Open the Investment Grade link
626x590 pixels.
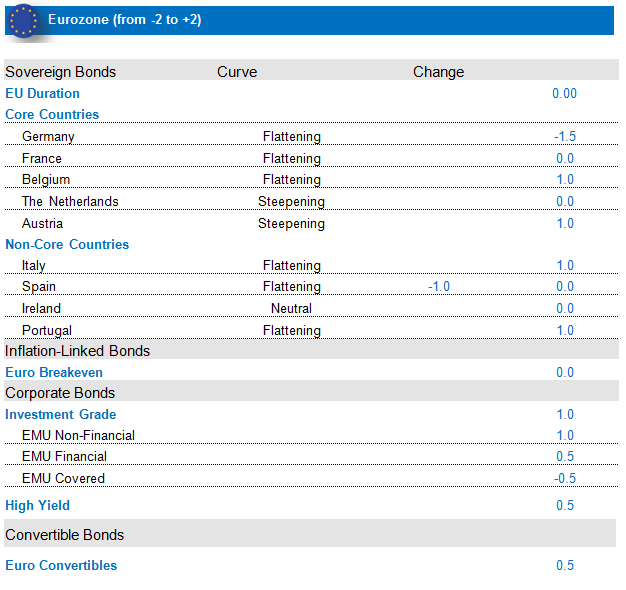[61, 415]
